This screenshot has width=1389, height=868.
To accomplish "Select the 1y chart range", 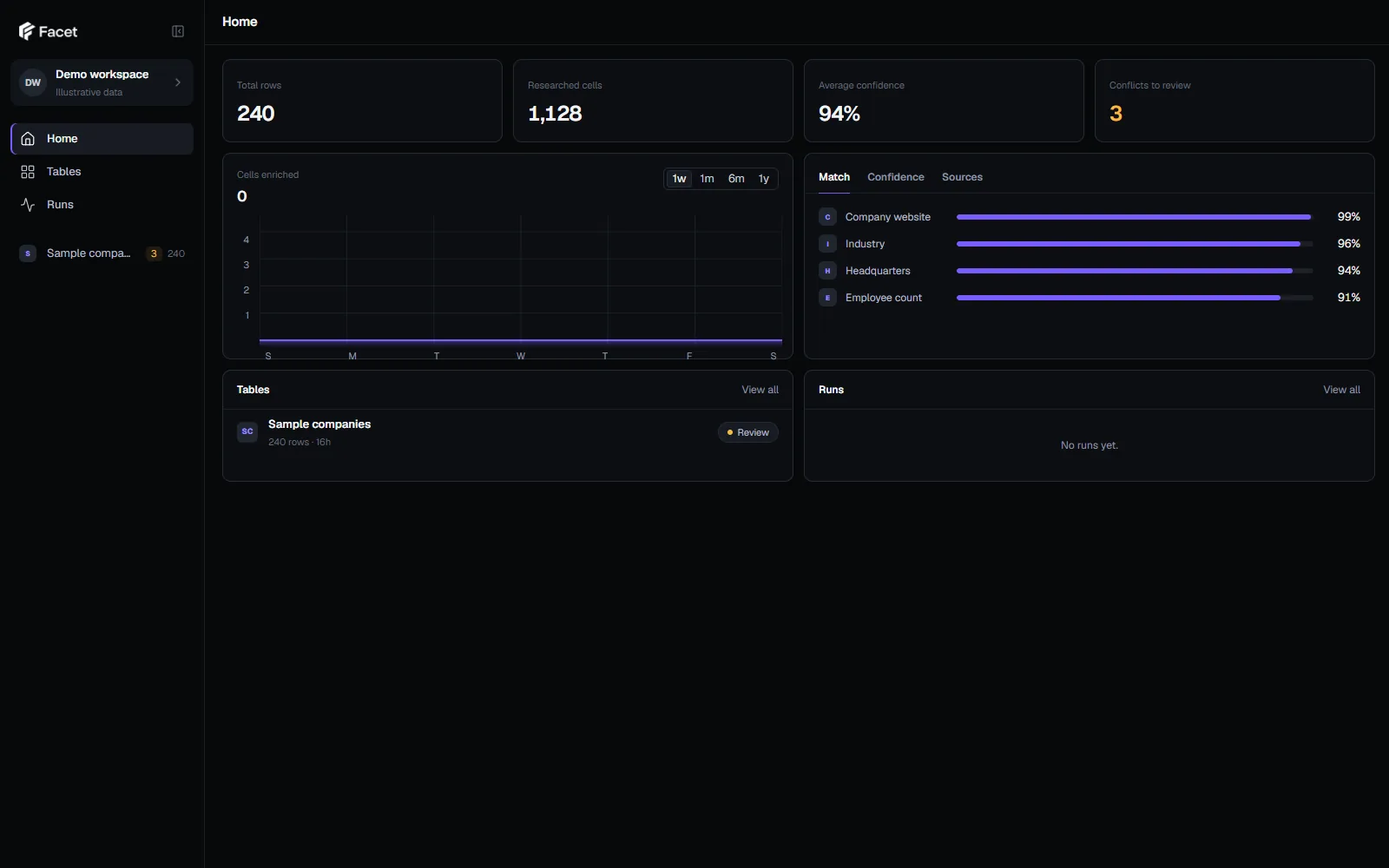I will pos(764,179).
